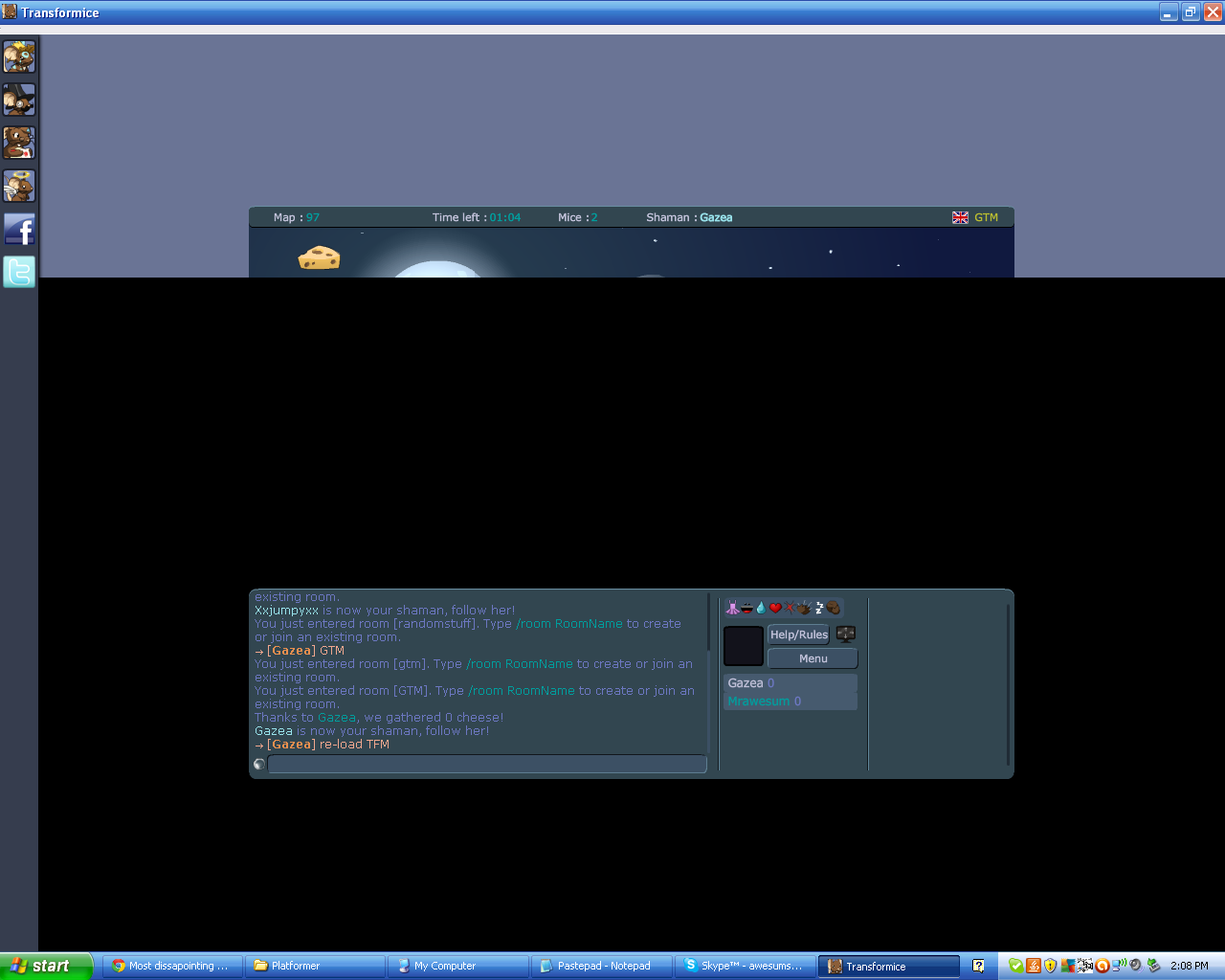Click the Transformice title bar icon
1225x980 pixels.
click(x=10, y=11)
